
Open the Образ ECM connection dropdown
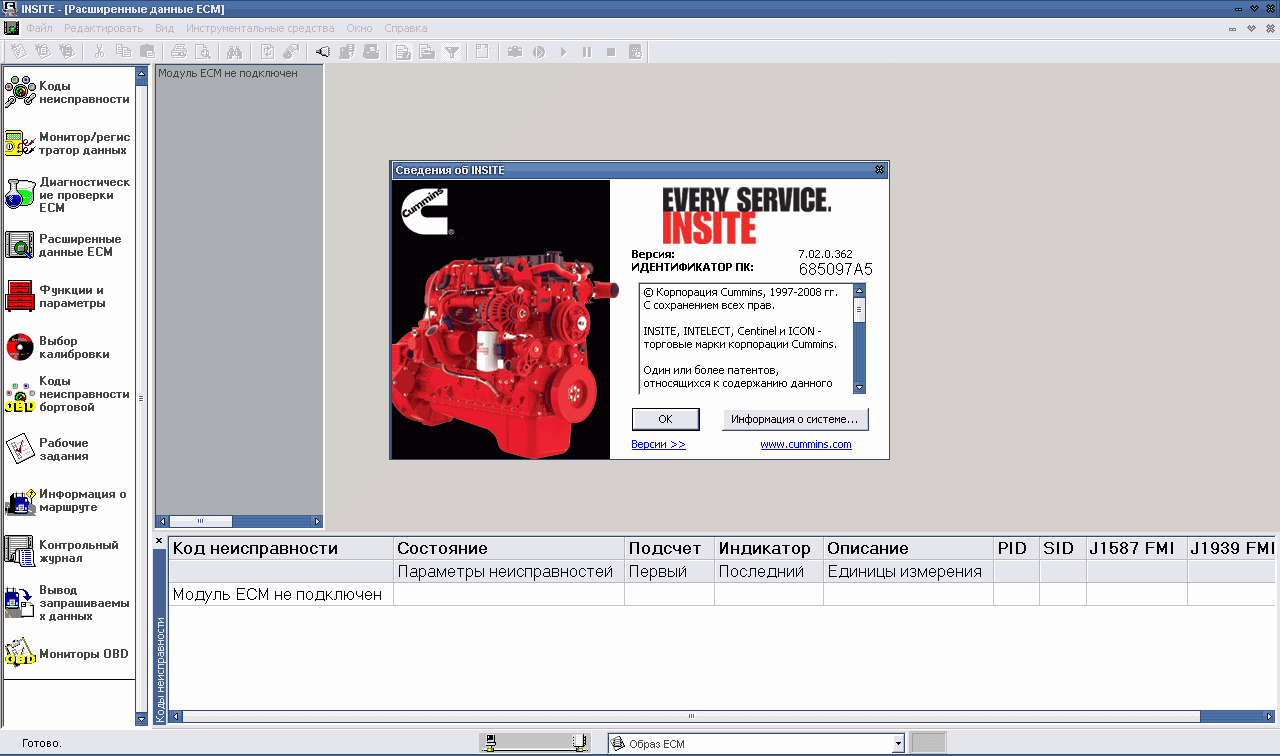click(898, 743)
